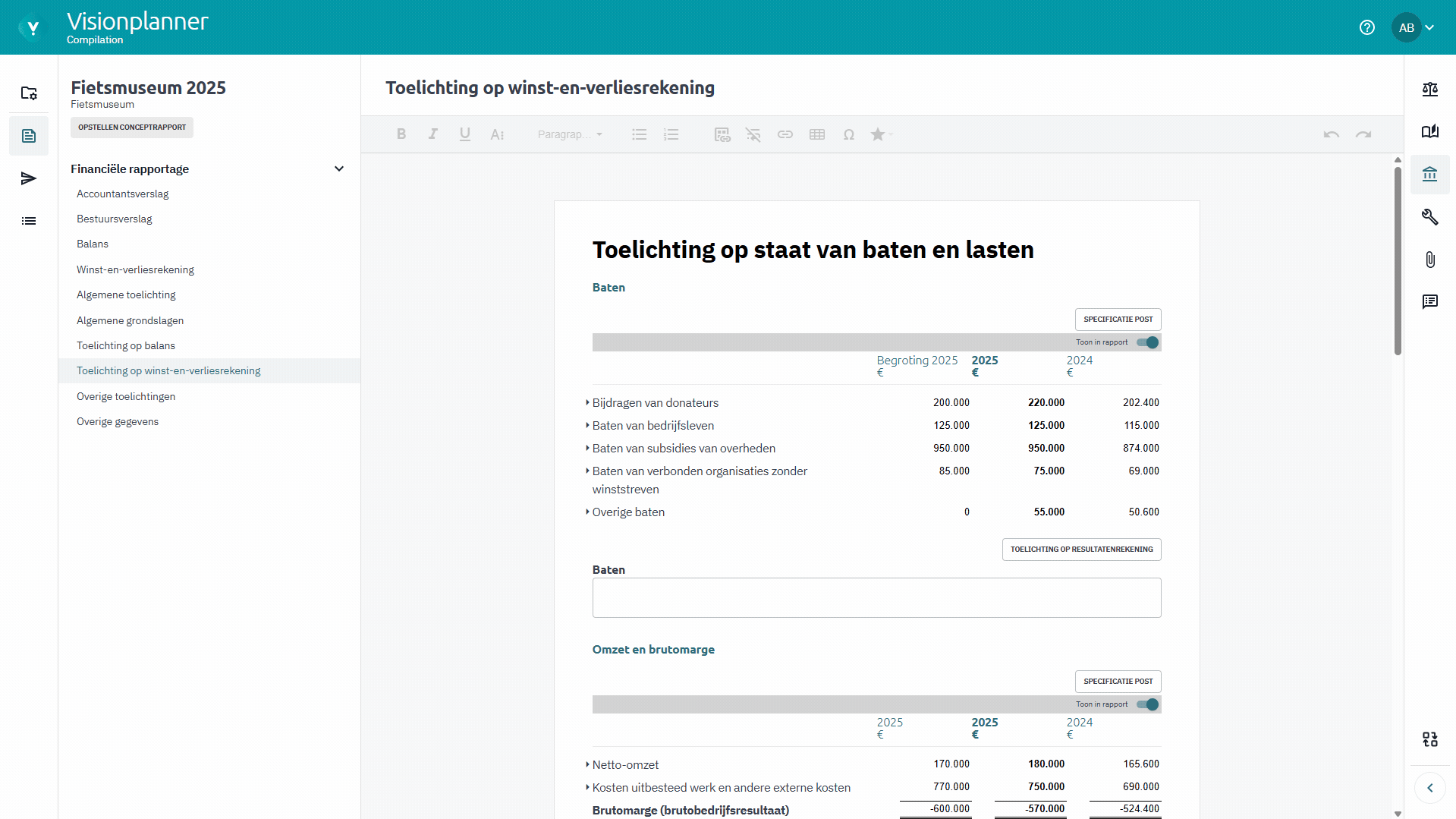
Task: Insert a bulleted list
Action: (x=640, y=134)
